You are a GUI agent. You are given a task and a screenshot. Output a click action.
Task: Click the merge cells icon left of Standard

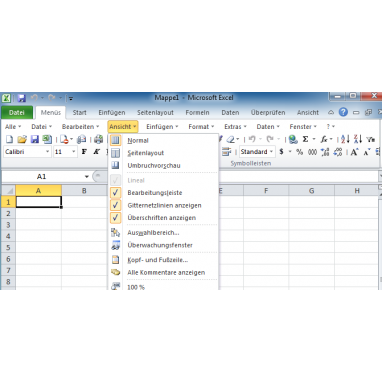click(227, 152)
